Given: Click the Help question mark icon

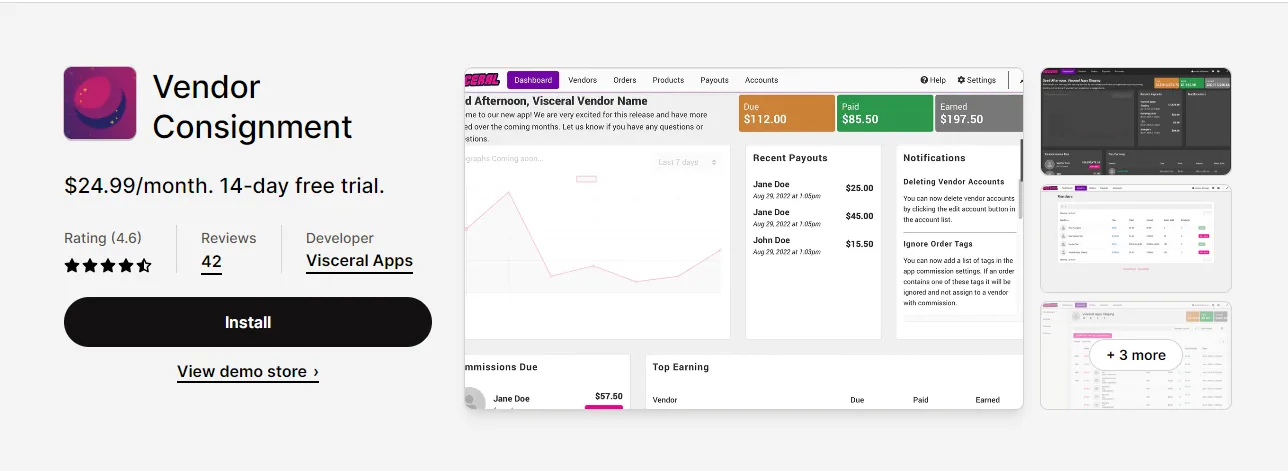Looking at the screenshot, I should point(925,80).
